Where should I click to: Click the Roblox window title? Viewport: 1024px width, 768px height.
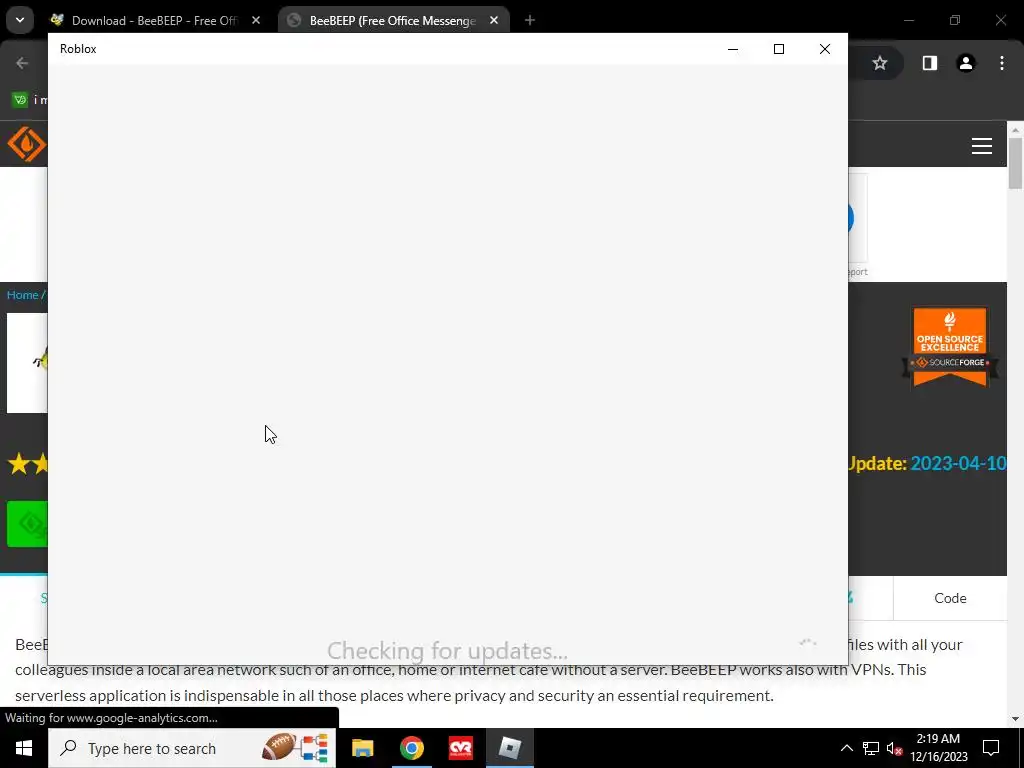pyautogui.click(x=78, y=49)
